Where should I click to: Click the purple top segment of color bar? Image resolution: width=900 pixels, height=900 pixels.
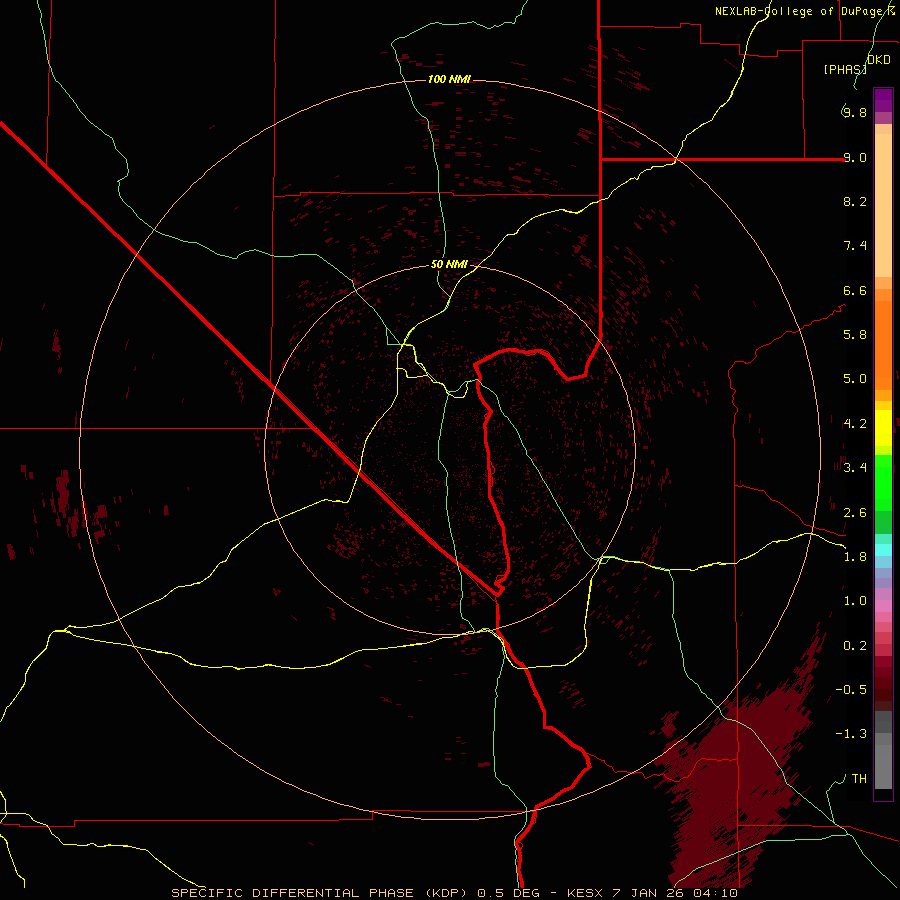tap(883, 100)
